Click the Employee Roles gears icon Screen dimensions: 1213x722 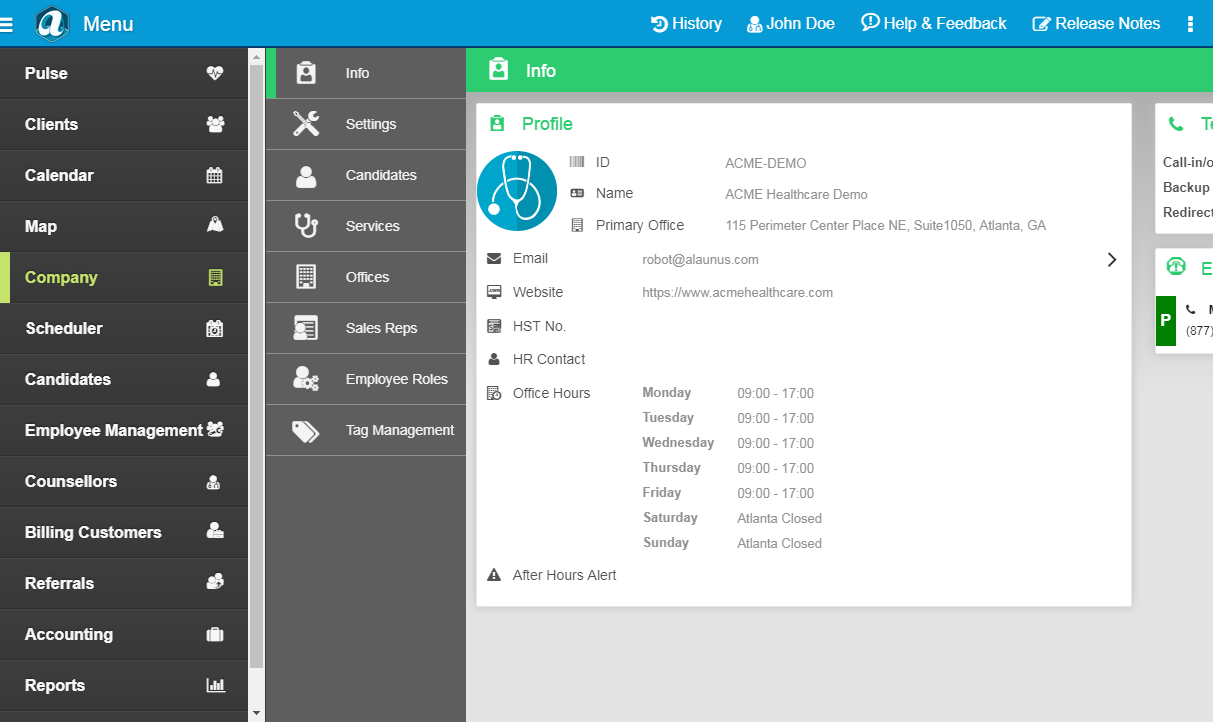(x=306, y=378)
